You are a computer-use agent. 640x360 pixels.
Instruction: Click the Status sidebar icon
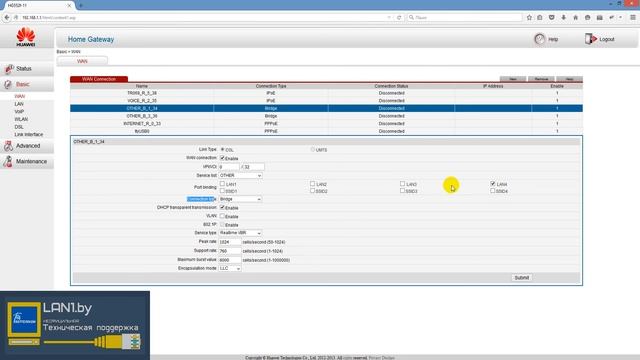pos(9,69)
